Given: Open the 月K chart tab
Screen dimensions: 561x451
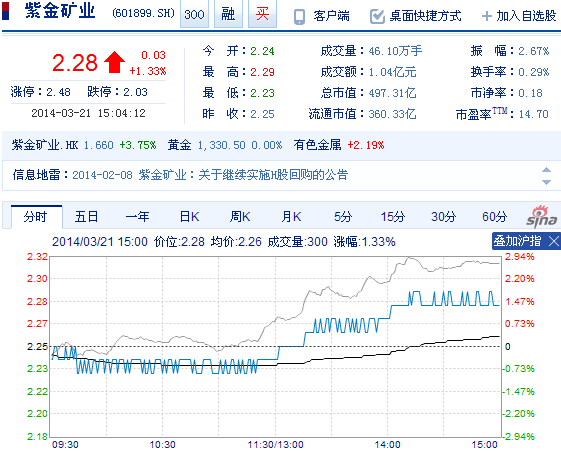Looking at the screenshot, I should [x=291, y=217].
